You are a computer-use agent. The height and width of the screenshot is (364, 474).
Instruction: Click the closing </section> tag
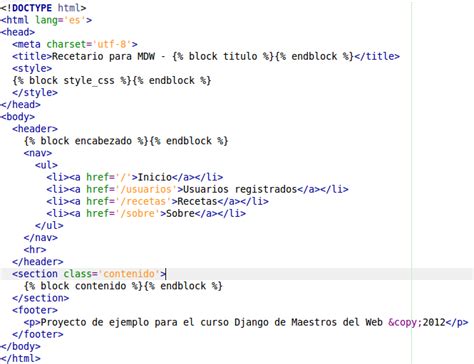point(41,298)
